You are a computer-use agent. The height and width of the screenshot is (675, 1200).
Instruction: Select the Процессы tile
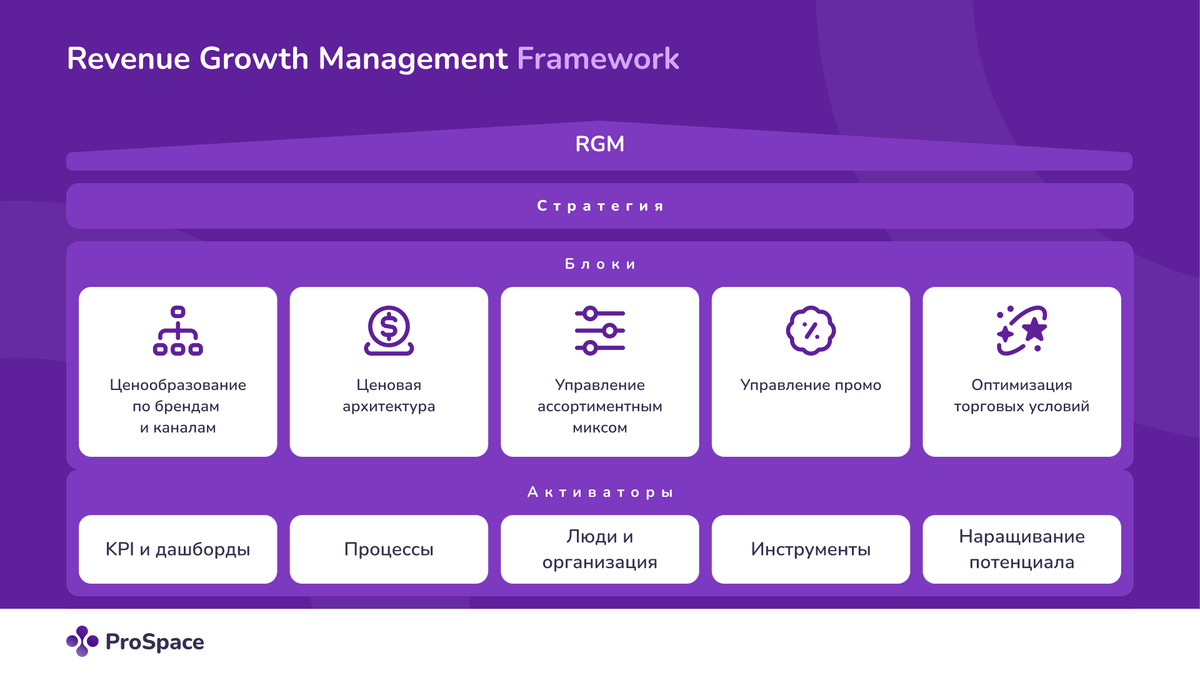(x=389, y=549)
